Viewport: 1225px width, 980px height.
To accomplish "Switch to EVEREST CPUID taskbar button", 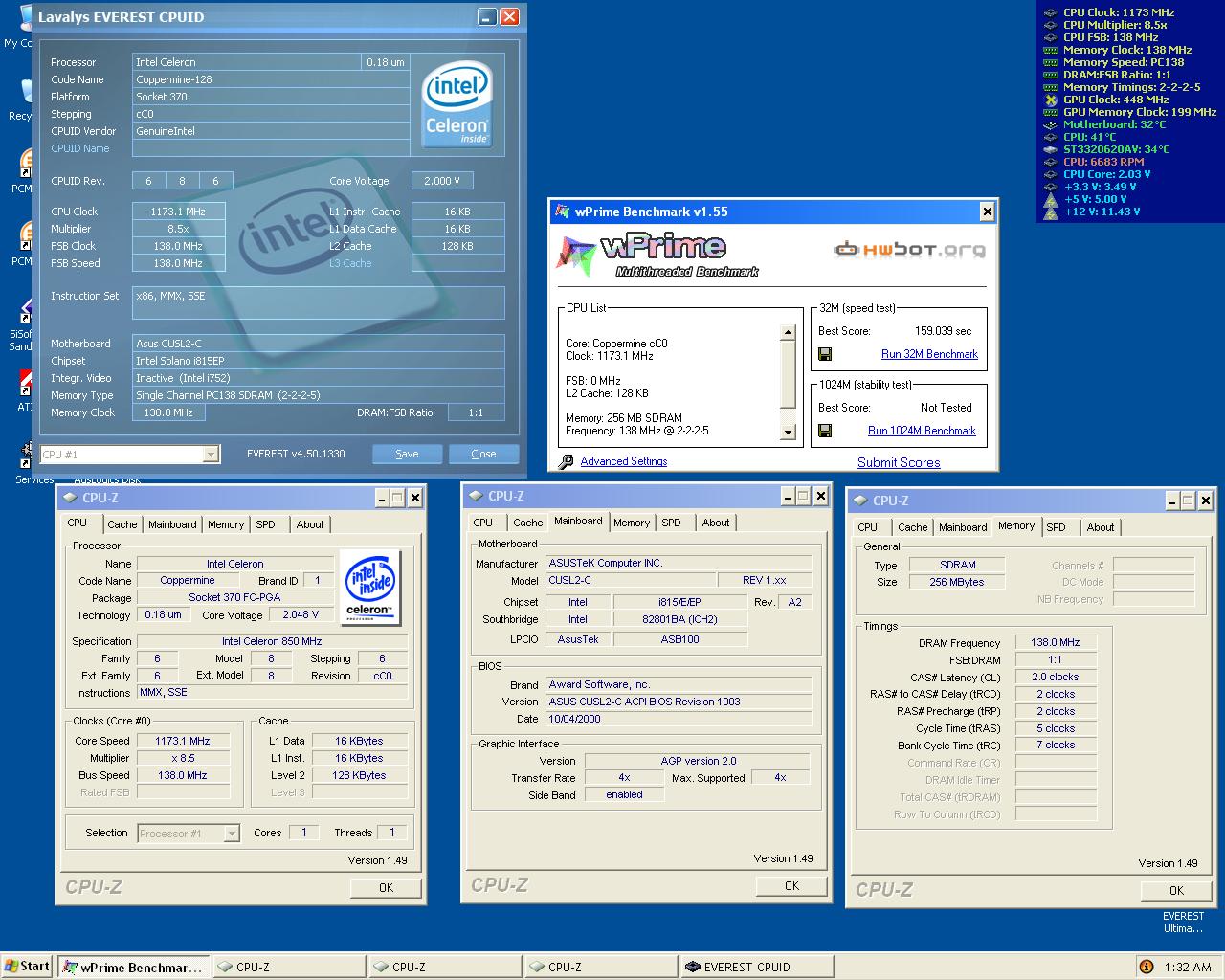I will point(757,967).
